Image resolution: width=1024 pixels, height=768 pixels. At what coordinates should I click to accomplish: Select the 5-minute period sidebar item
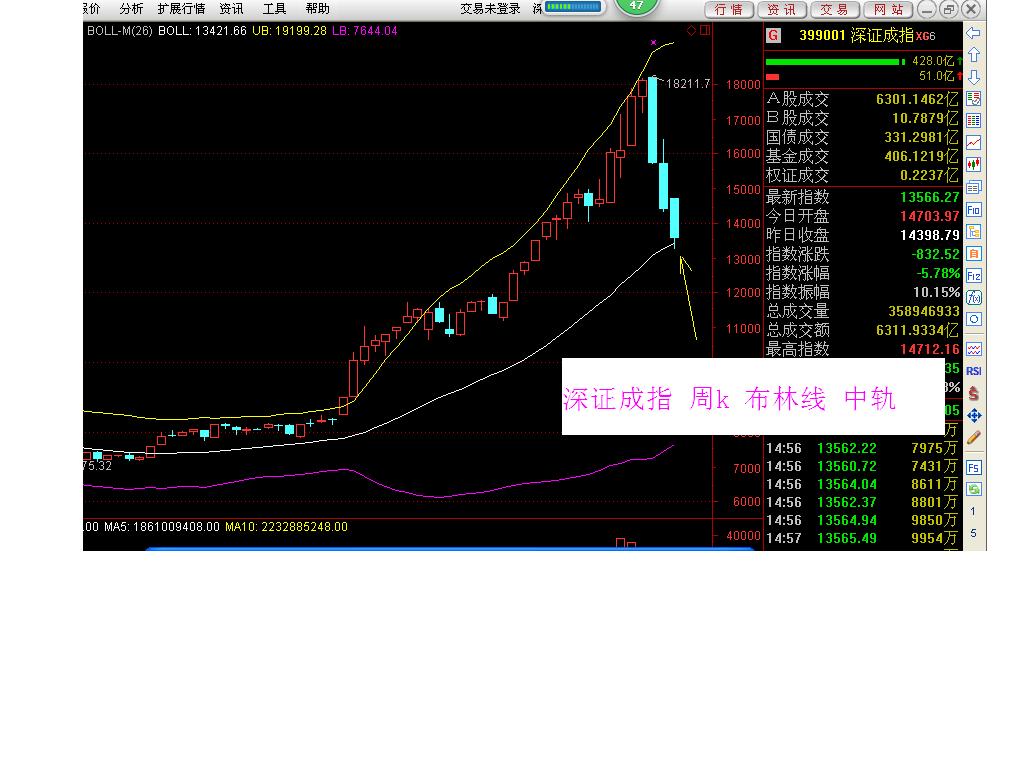pyautogui.click(x=973, y=534)
